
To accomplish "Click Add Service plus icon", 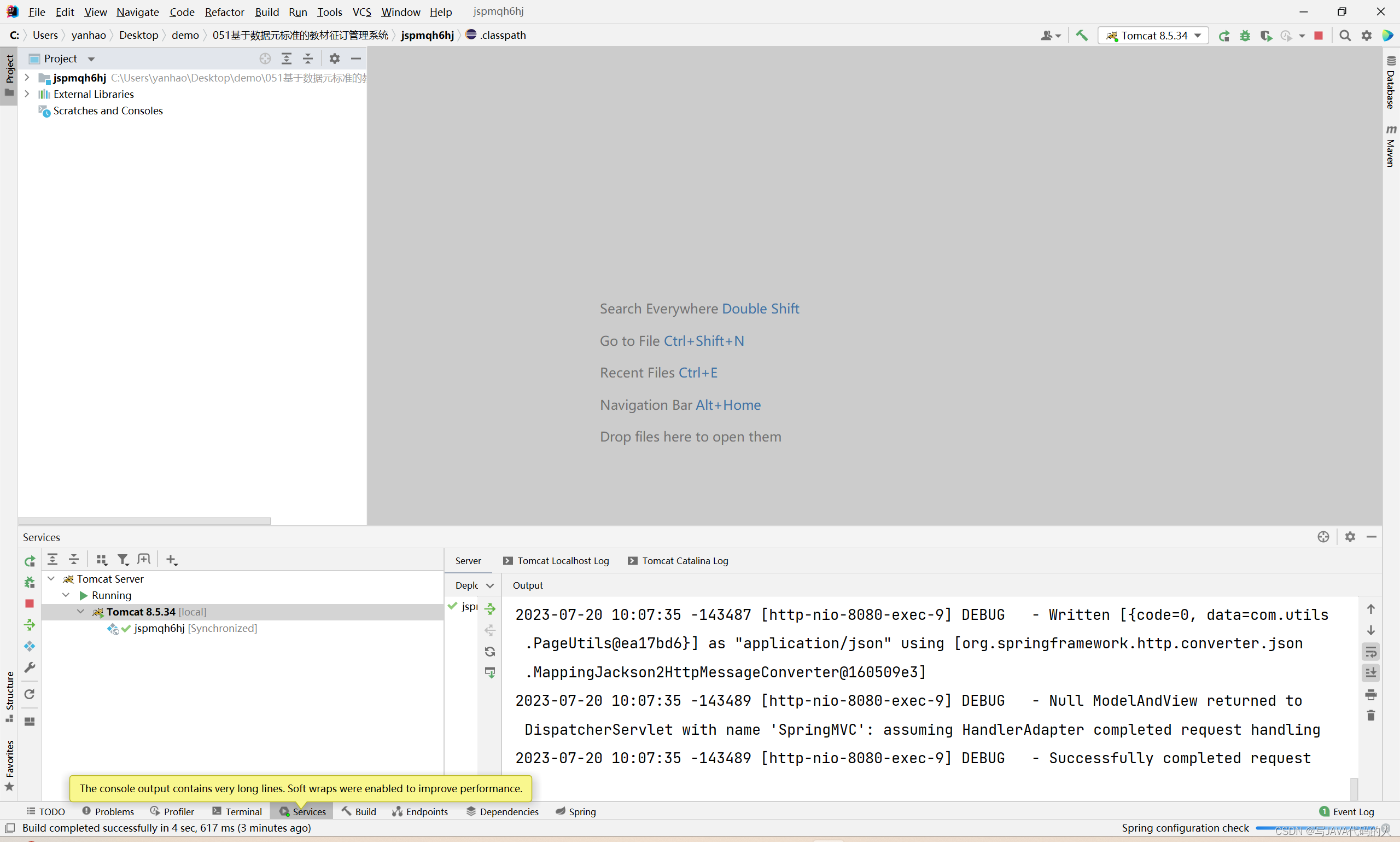I will point(171,560).
